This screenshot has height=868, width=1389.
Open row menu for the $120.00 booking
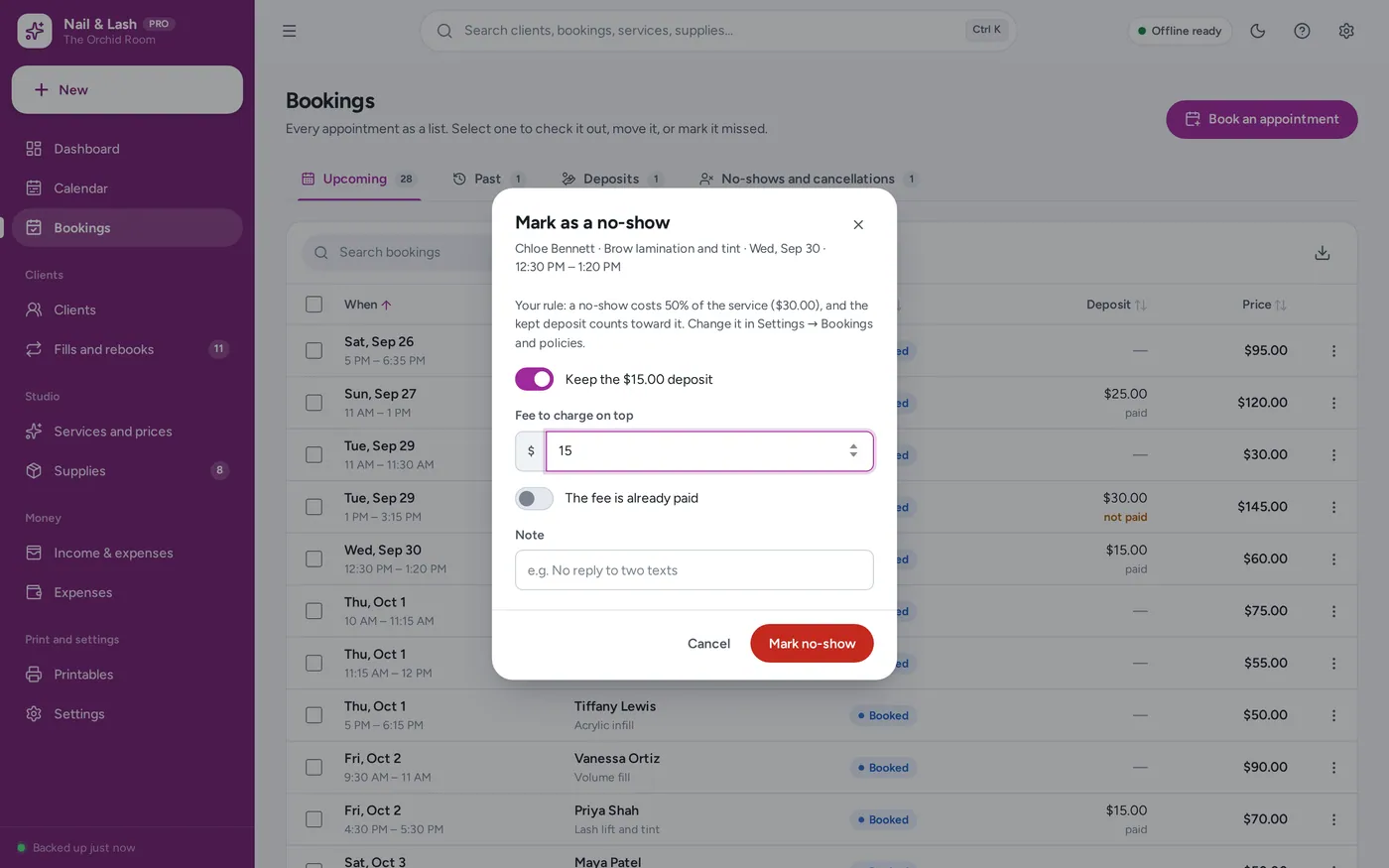coord(1333,403)
